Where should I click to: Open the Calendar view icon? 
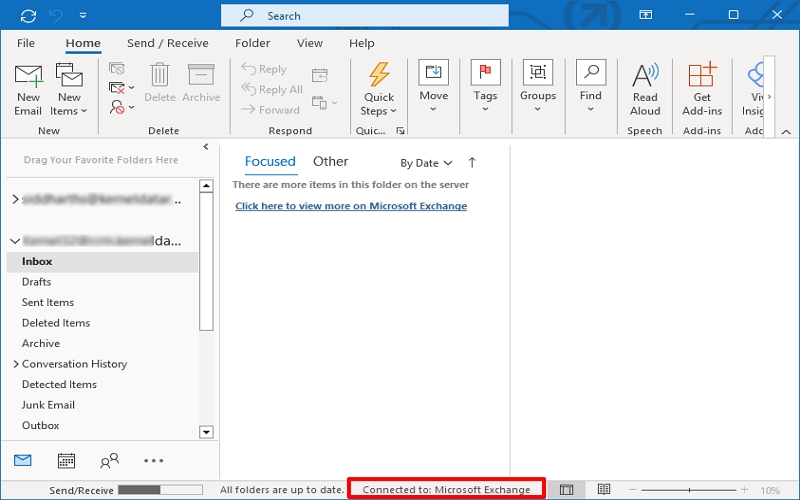[66, 461]
